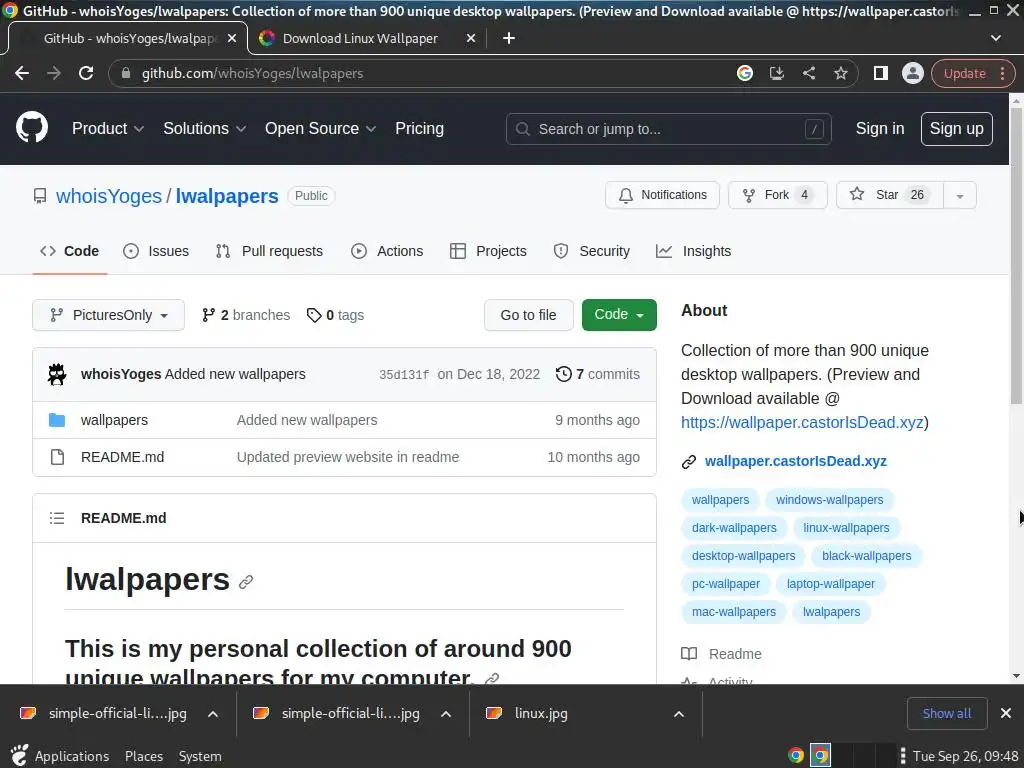
Task: Open the wallpaper.castorIsDead.xyz website link
Action: click(x=795, y=462)
